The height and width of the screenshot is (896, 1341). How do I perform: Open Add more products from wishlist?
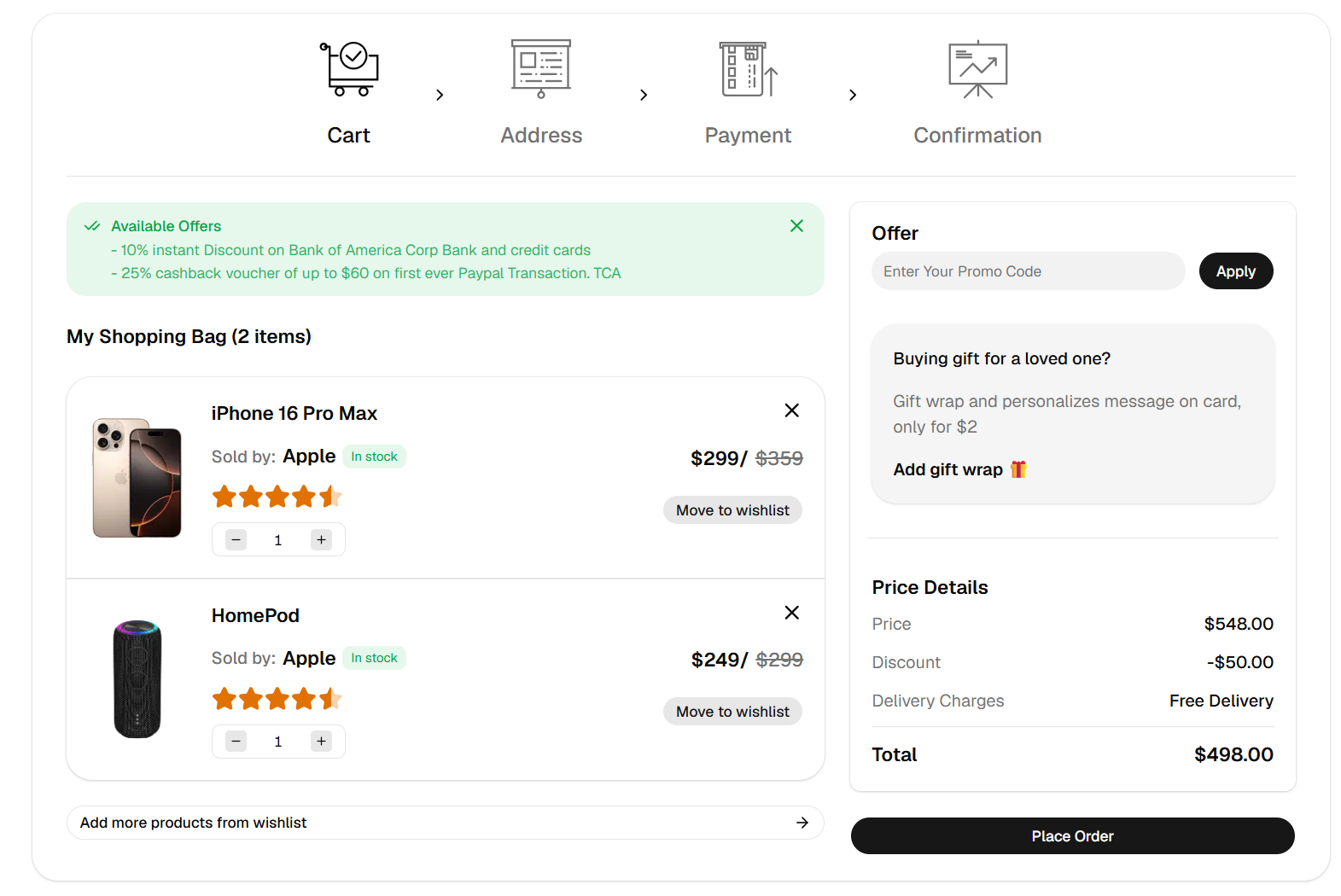[446, 823]
